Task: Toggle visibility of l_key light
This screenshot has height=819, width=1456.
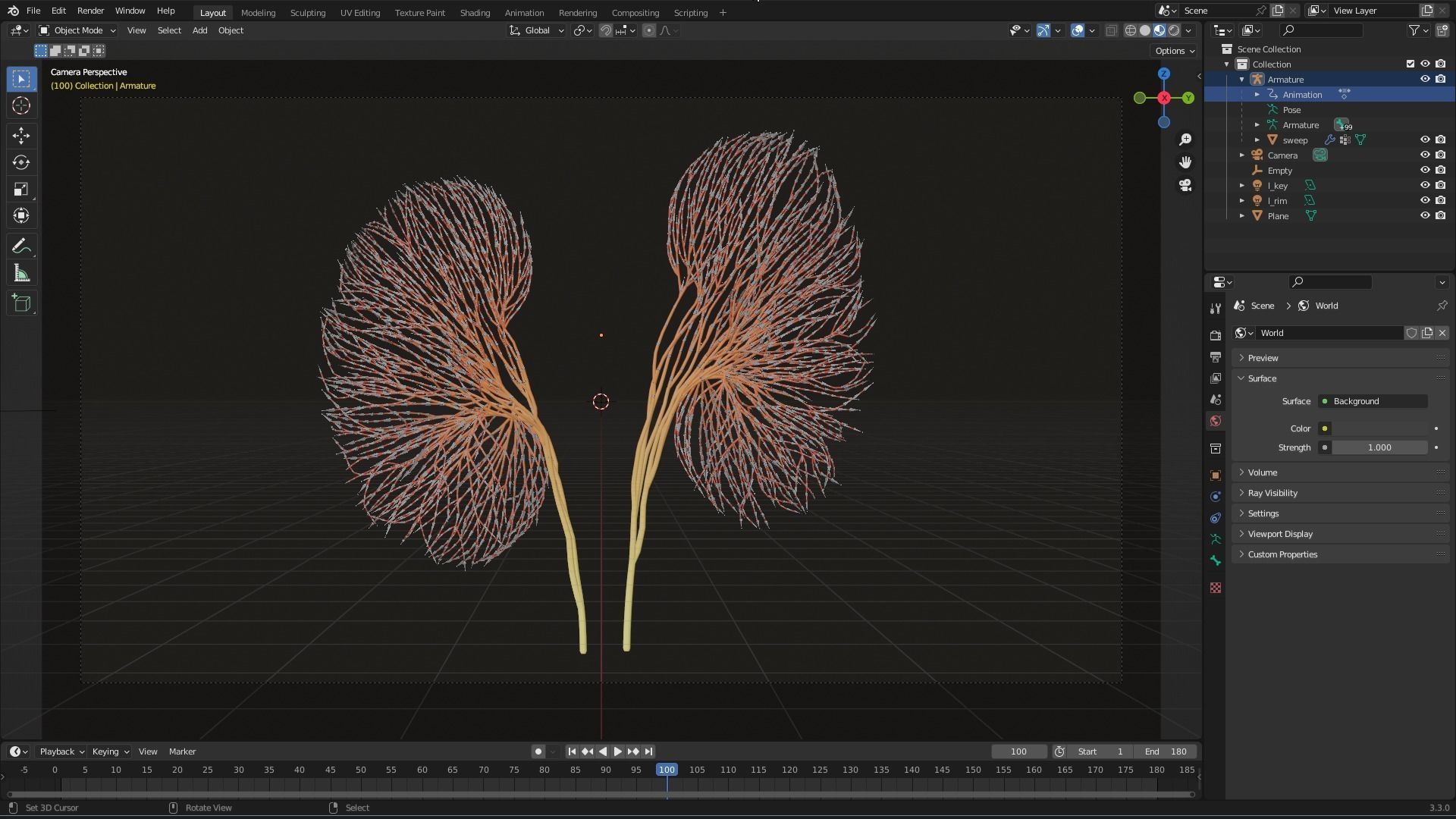Action: pyautogui.click(x=1425, y=185)
